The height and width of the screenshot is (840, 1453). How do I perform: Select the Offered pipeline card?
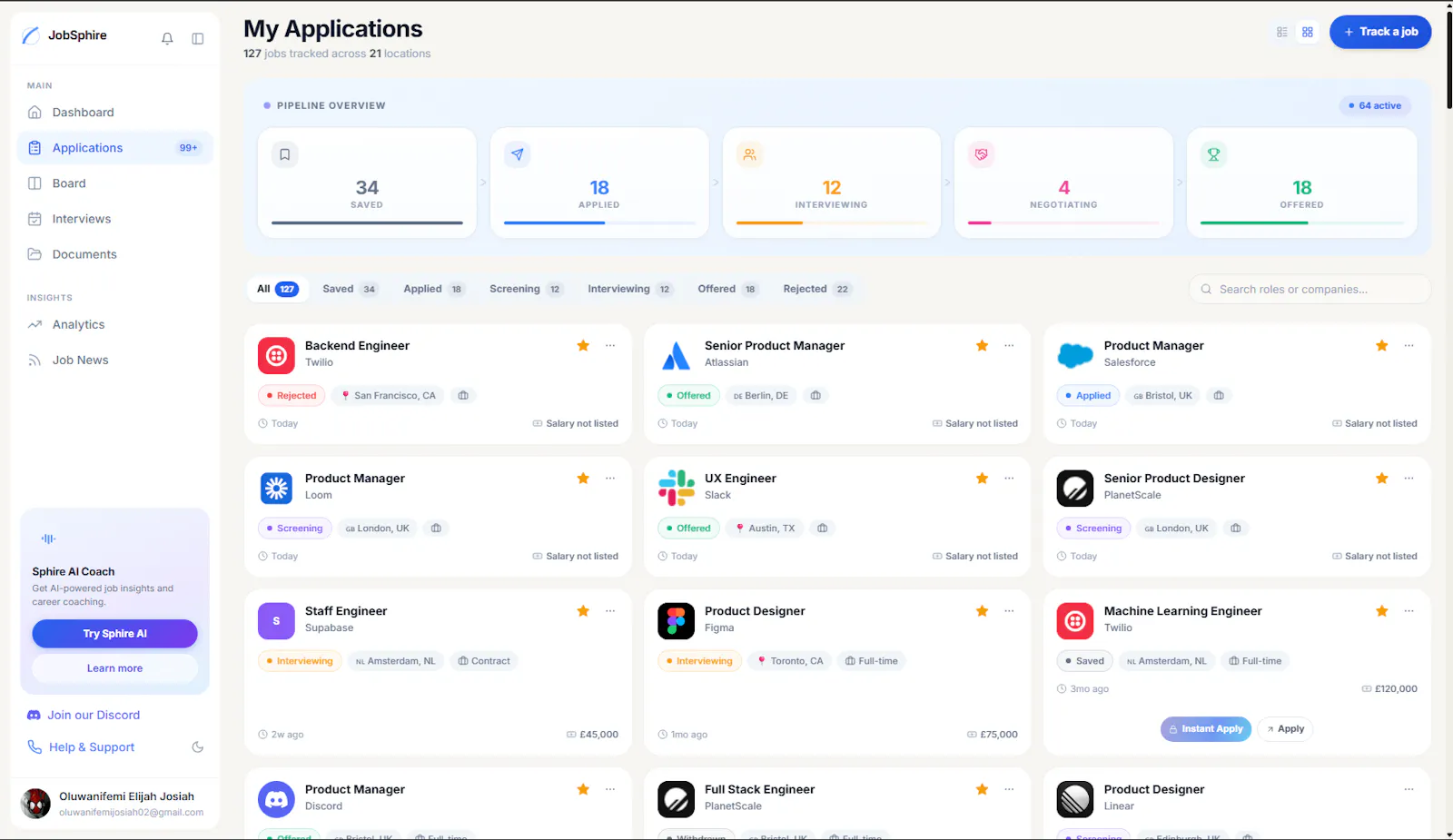pos(1302,183)
